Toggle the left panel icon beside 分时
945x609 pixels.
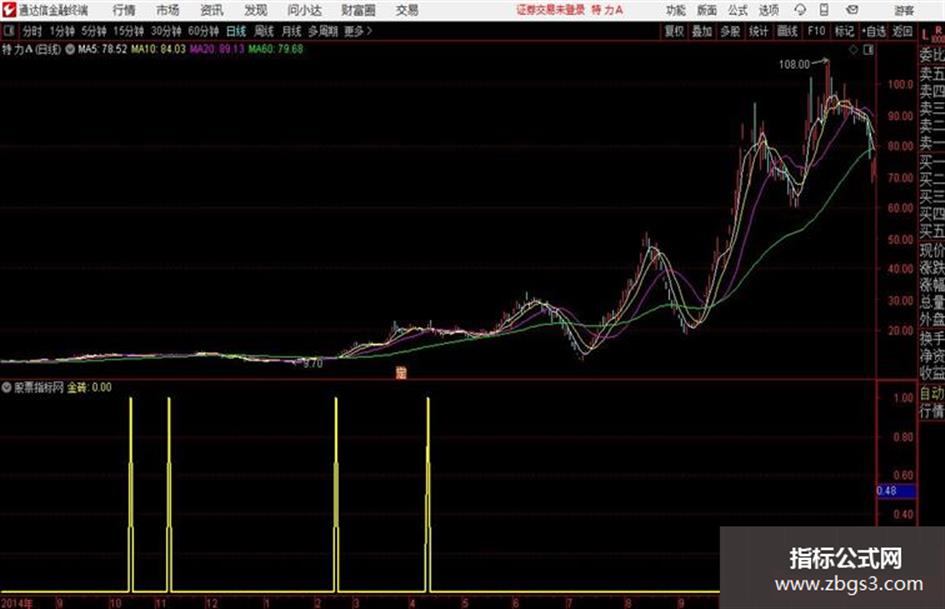pos(8,31)
